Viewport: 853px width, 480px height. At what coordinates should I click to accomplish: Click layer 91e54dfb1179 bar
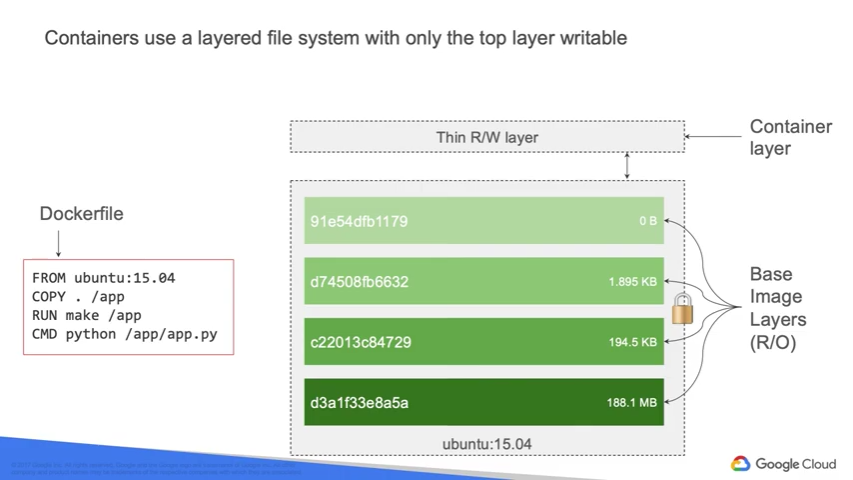click(x=484, y=220)
